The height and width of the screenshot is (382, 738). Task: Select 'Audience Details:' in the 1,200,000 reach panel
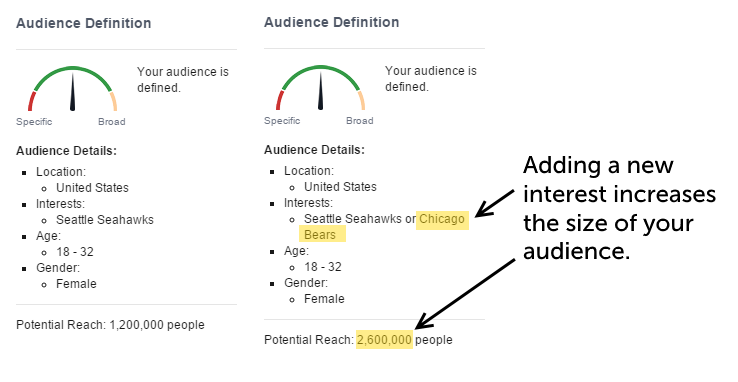[66, 151]
